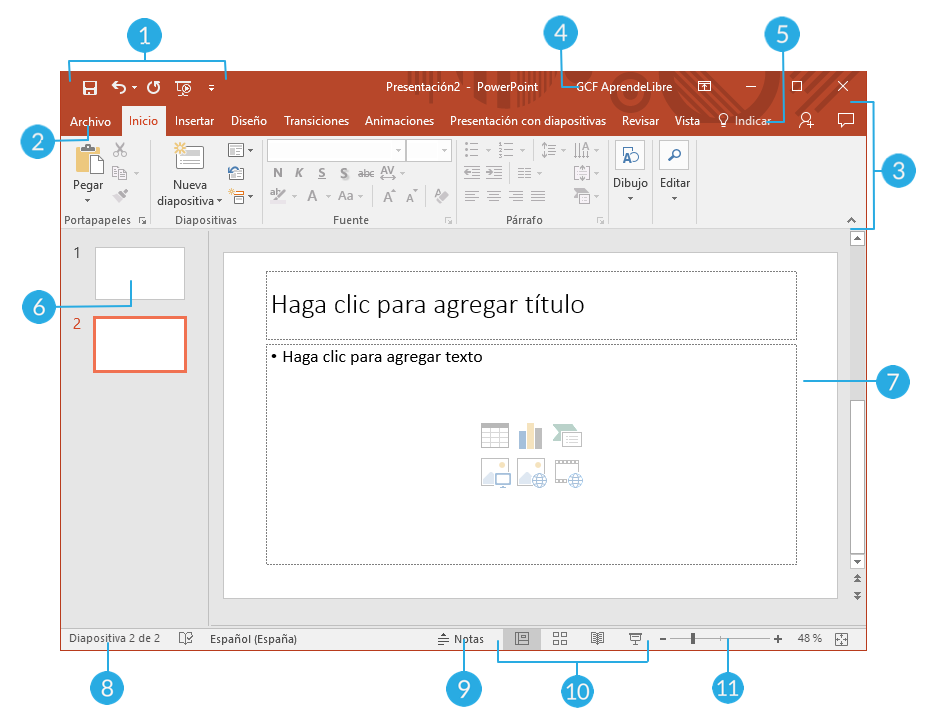Image resolution: width=930 pixels, height=718 pixels.
Task: Switch to Reading View icon
Action: click(x=597, y=639)
